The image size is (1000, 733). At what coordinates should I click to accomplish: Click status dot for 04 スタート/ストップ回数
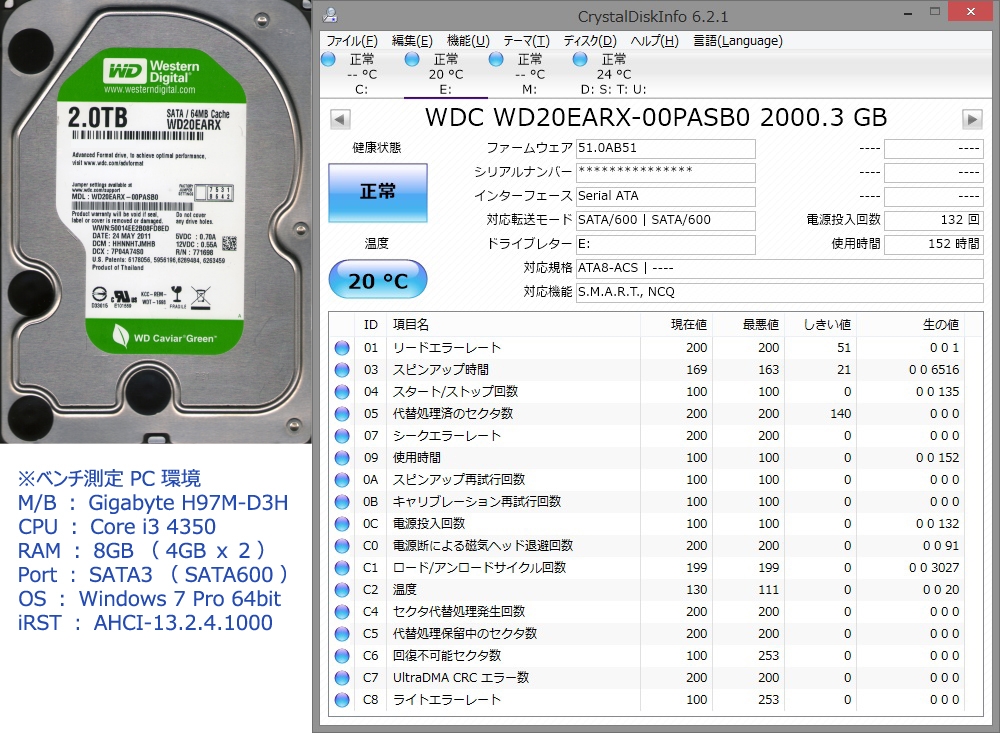click(342, 392)
